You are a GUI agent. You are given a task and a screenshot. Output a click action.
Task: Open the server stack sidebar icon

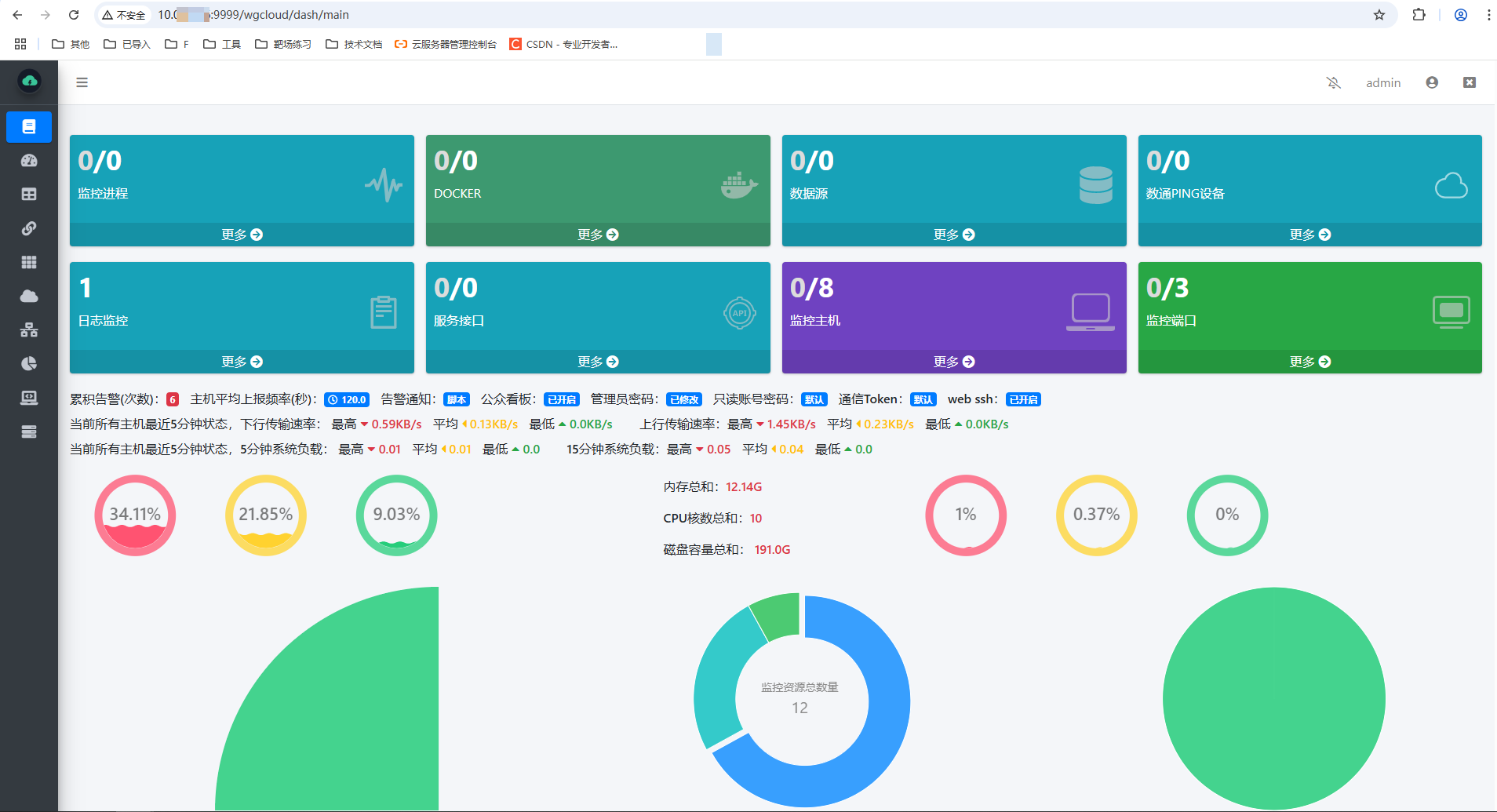coord(29,431)
